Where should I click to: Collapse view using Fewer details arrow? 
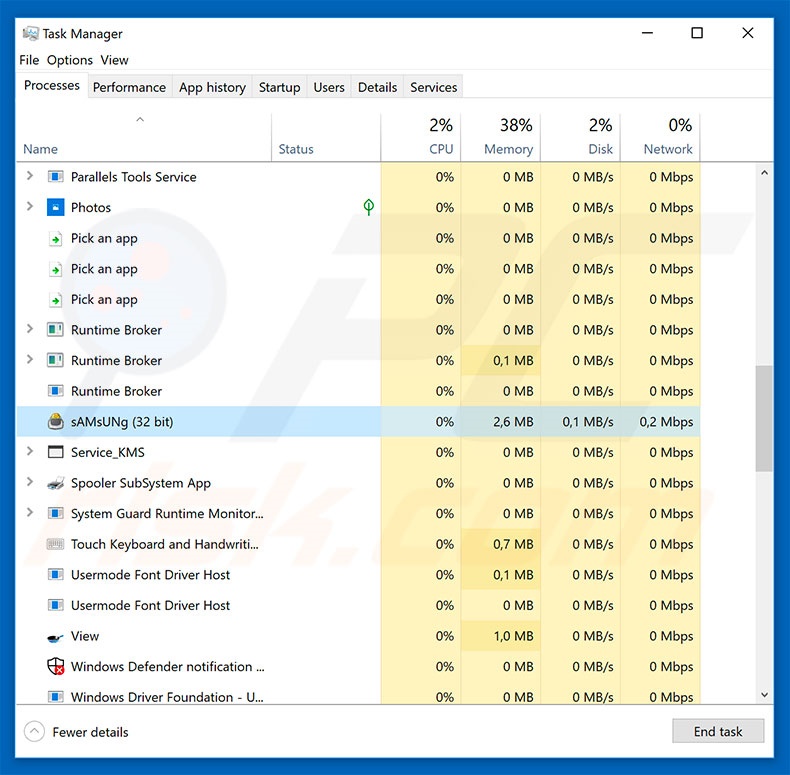(34, 732)
